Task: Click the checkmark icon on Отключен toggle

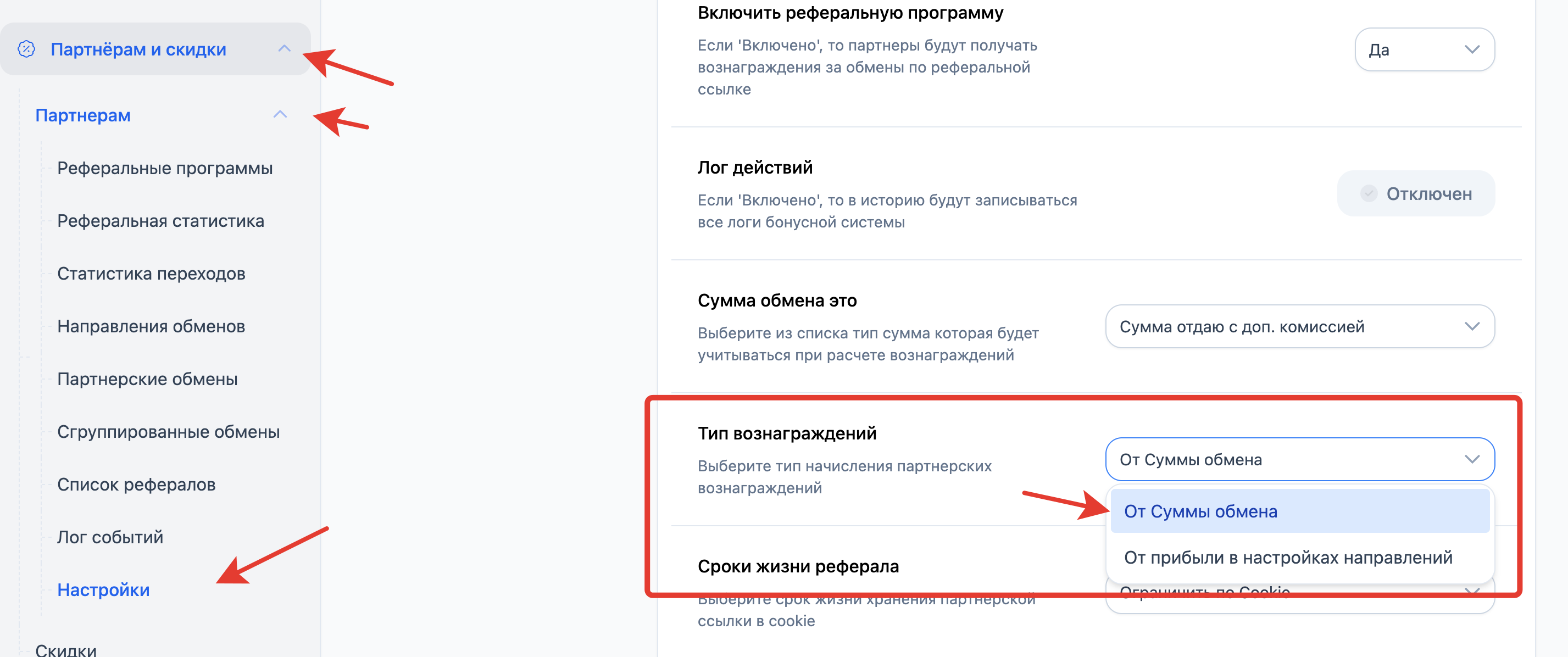Action: tap(1369, 194)
